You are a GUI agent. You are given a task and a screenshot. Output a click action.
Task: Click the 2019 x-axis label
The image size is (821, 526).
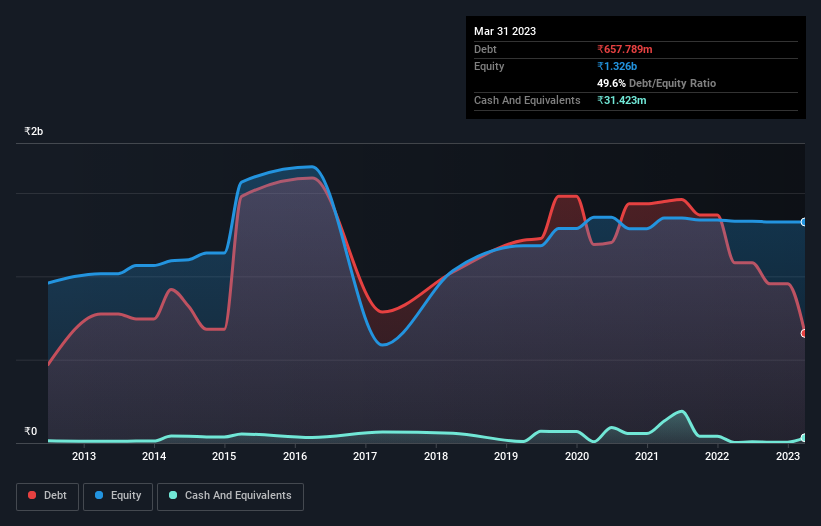click(x=506, y=456)
